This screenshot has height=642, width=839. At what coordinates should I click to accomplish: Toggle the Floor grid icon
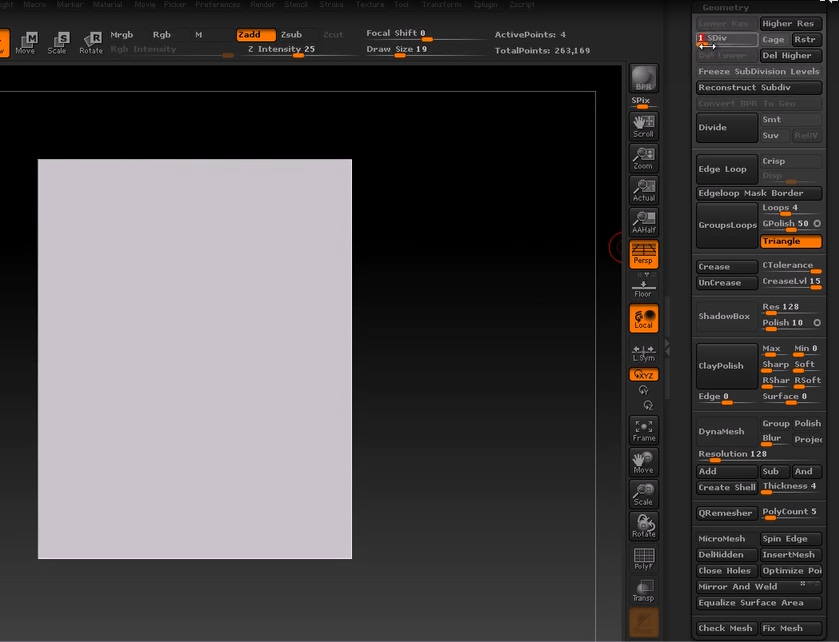[x=643, y=289]
